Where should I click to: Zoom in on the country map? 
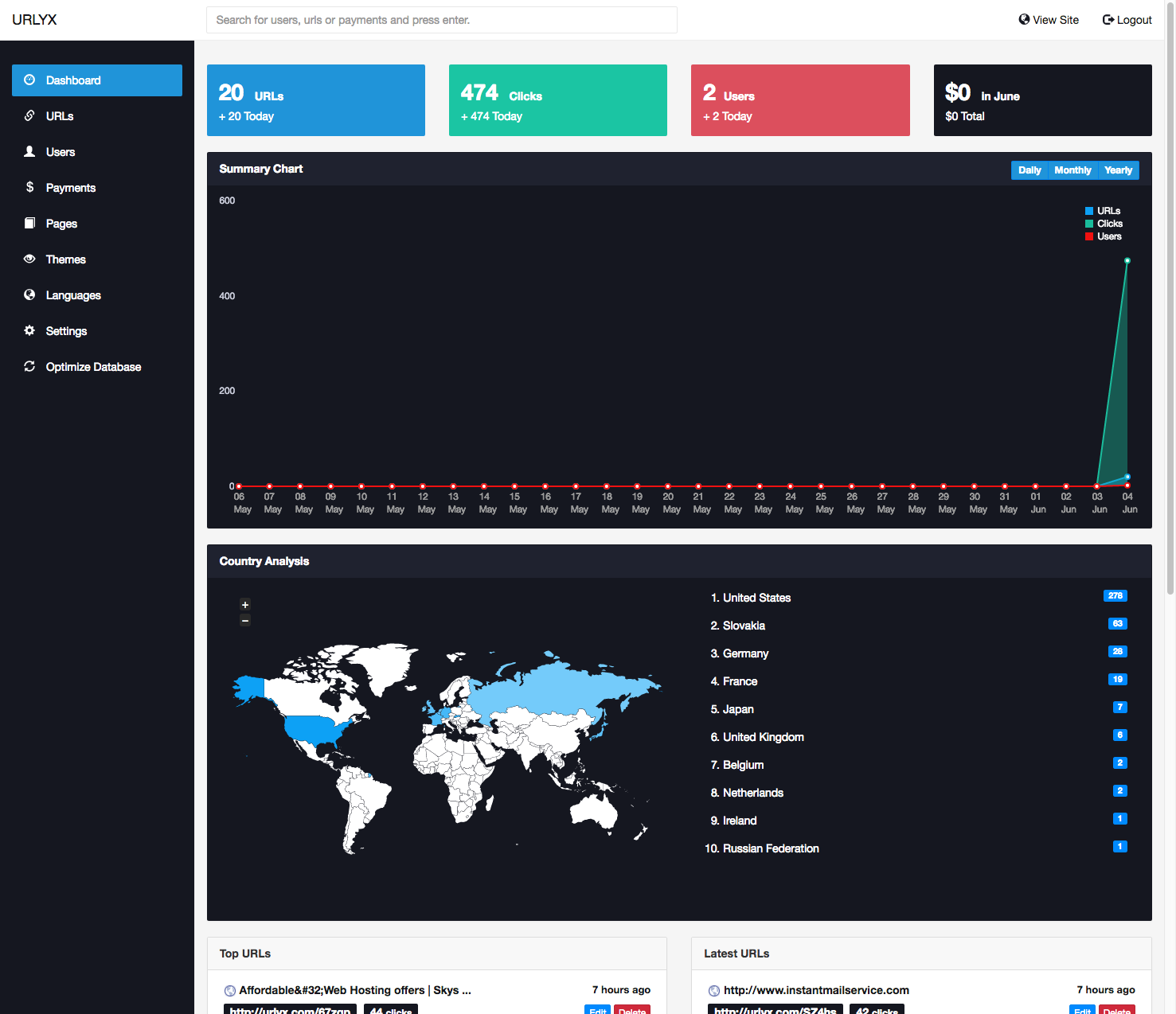245,605
